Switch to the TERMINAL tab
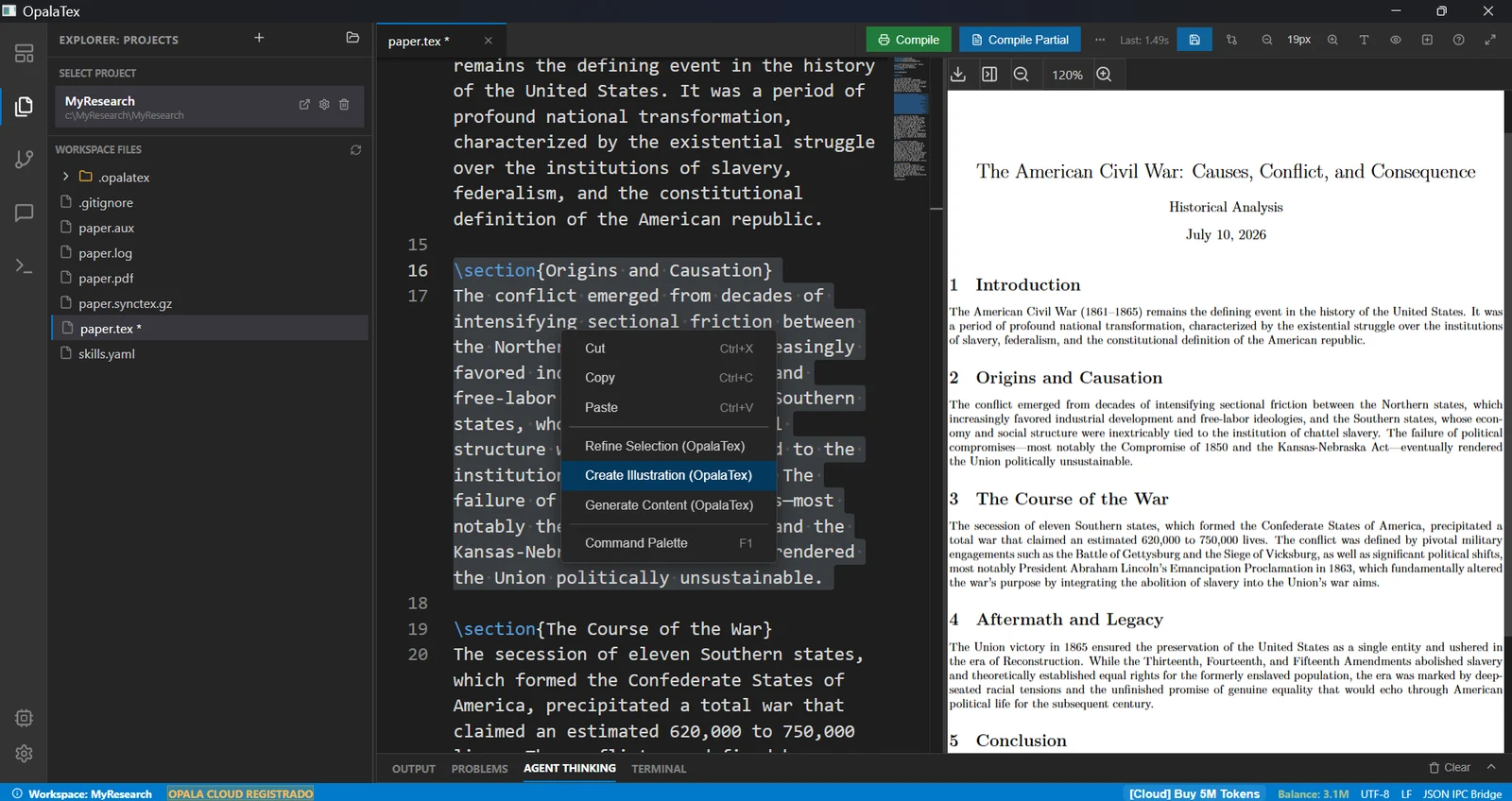This screenshot has height=801, width=1512. pyautogui.click(x=659, y=769)
